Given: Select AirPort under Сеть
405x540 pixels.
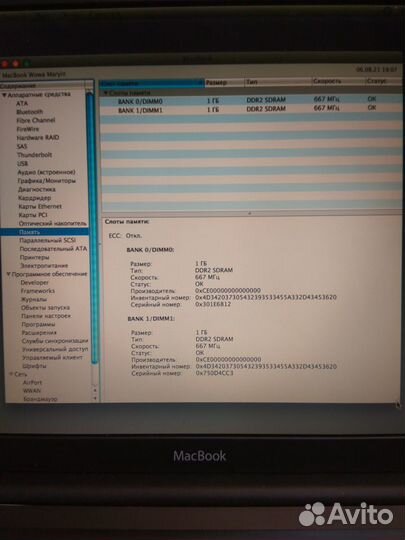Looking at the screenshot, I should (32, 383).
